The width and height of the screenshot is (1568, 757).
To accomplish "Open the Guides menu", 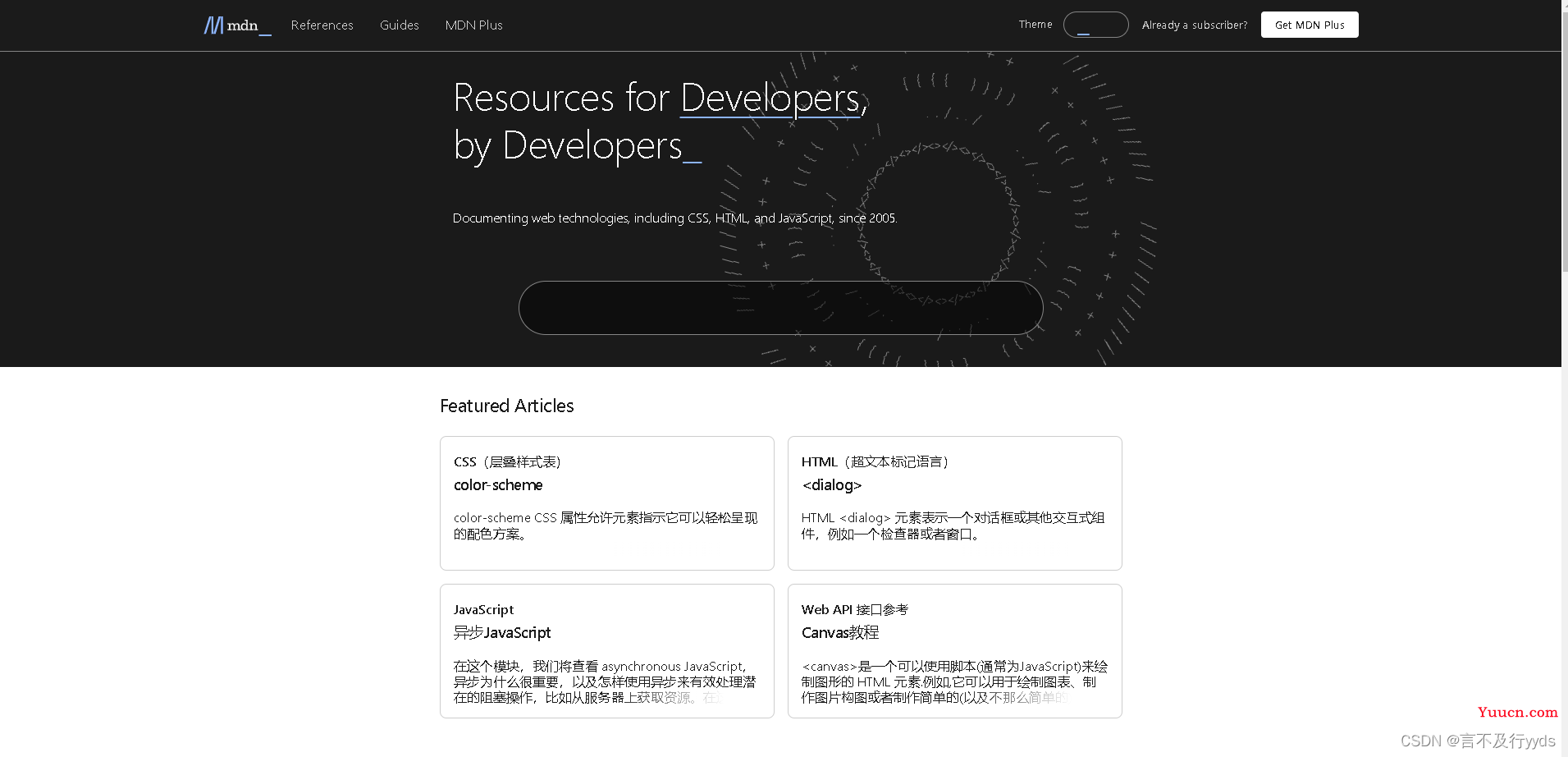I will [399, 25].
